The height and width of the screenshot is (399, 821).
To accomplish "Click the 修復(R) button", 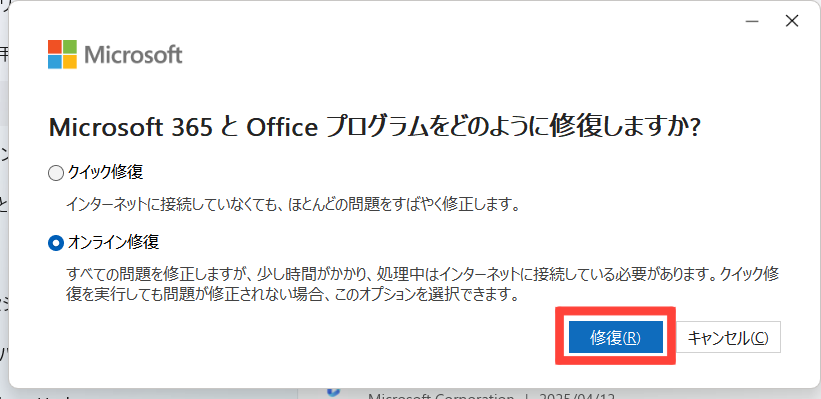I will click(616, 338).
